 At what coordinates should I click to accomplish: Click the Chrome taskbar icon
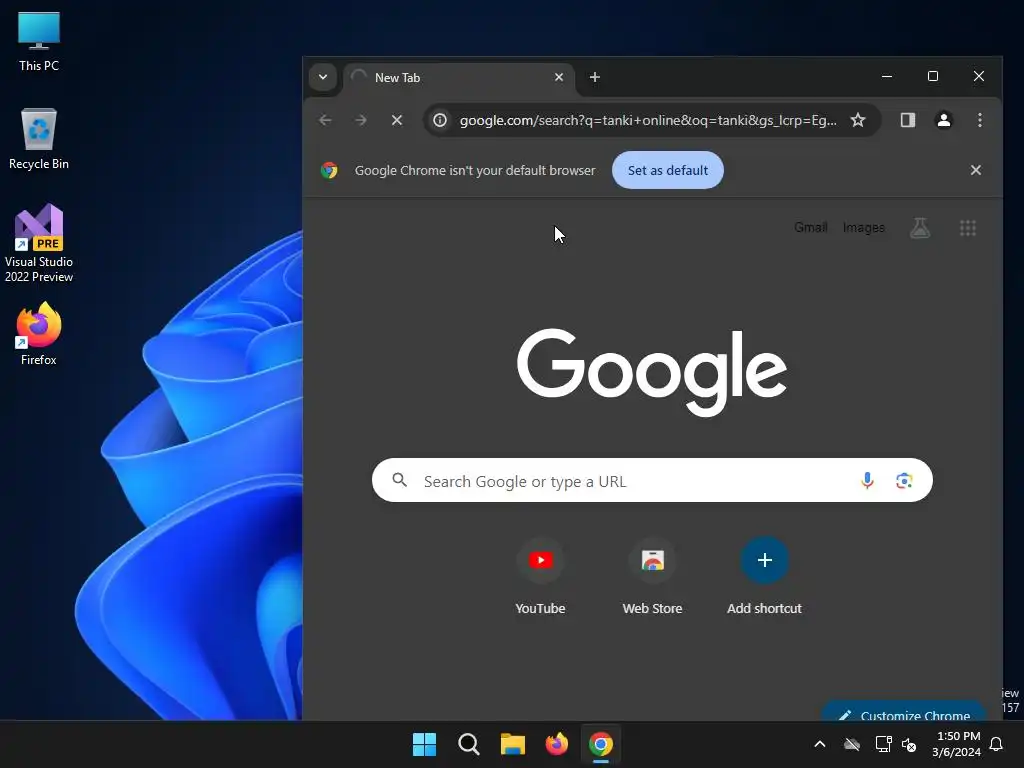(x=601, y=744)
